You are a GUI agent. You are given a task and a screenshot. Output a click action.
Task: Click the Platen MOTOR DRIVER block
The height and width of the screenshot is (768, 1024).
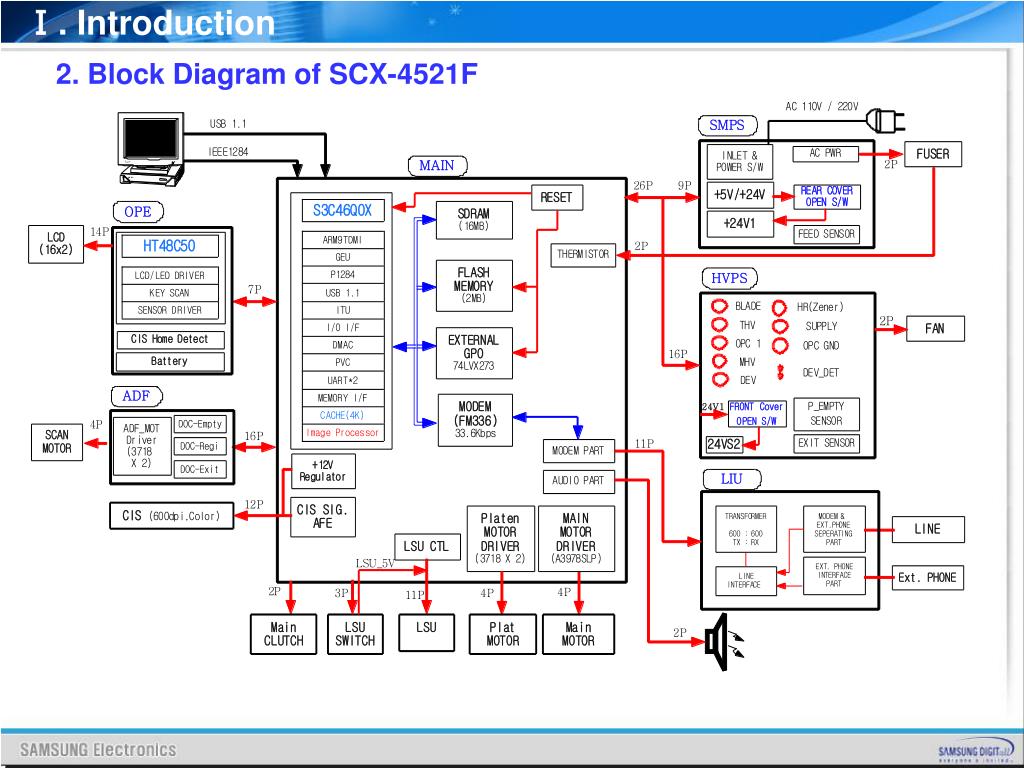tap(501, 538)
